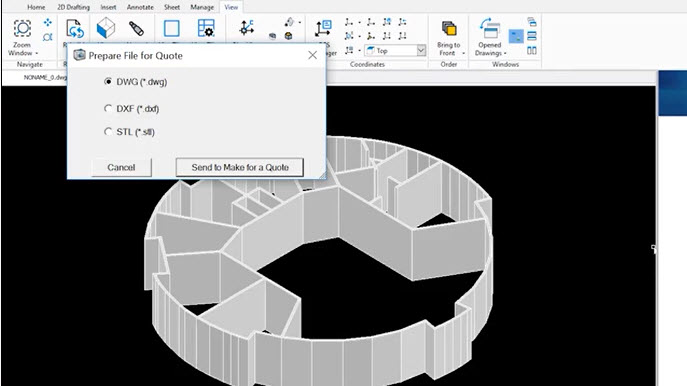687x386 pixels.
Task: Click the cascade windows icon
Action: (531, 22)
